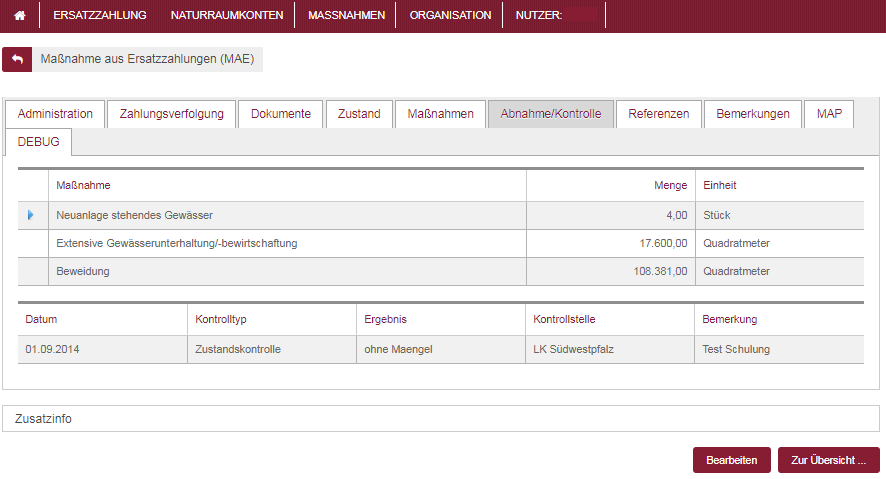Viewport: 886px width, 479px height.
Task: Click the Stück unit cell
Action: [780, 215]
